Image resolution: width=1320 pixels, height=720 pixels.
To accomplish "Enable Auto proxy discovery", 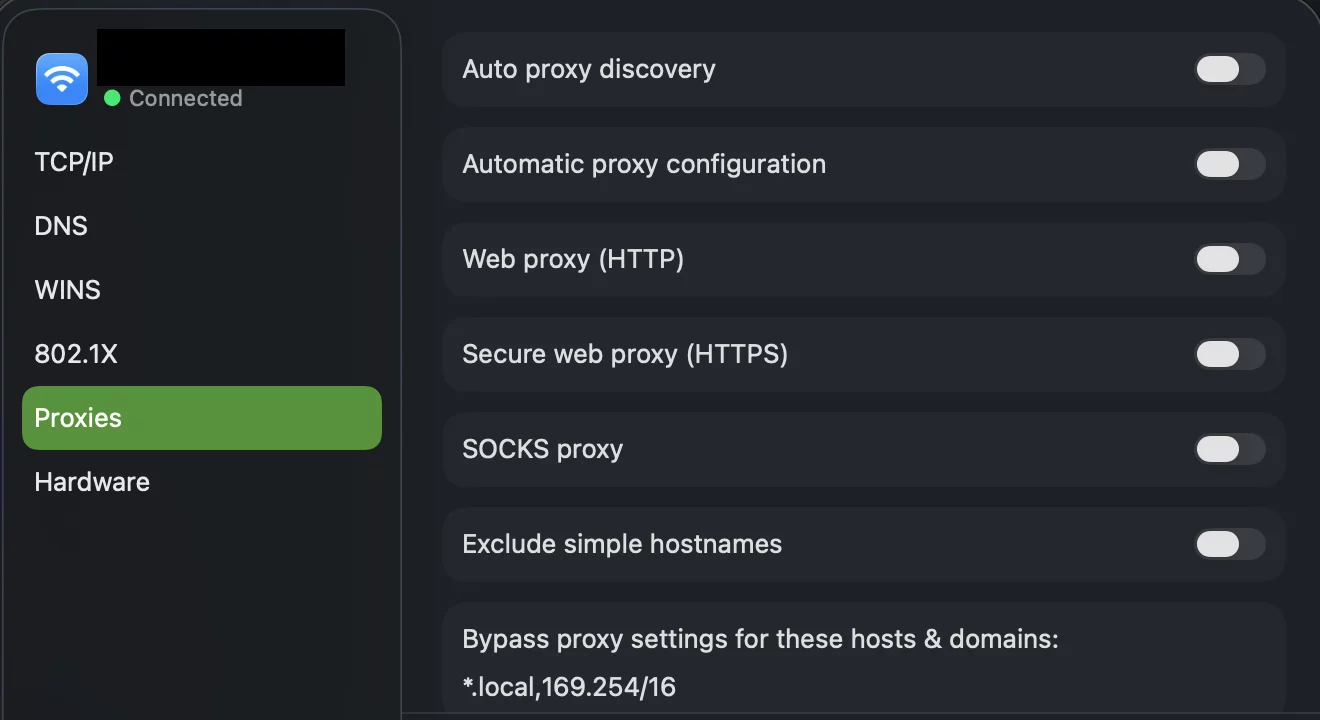I will click(1229, 69).
